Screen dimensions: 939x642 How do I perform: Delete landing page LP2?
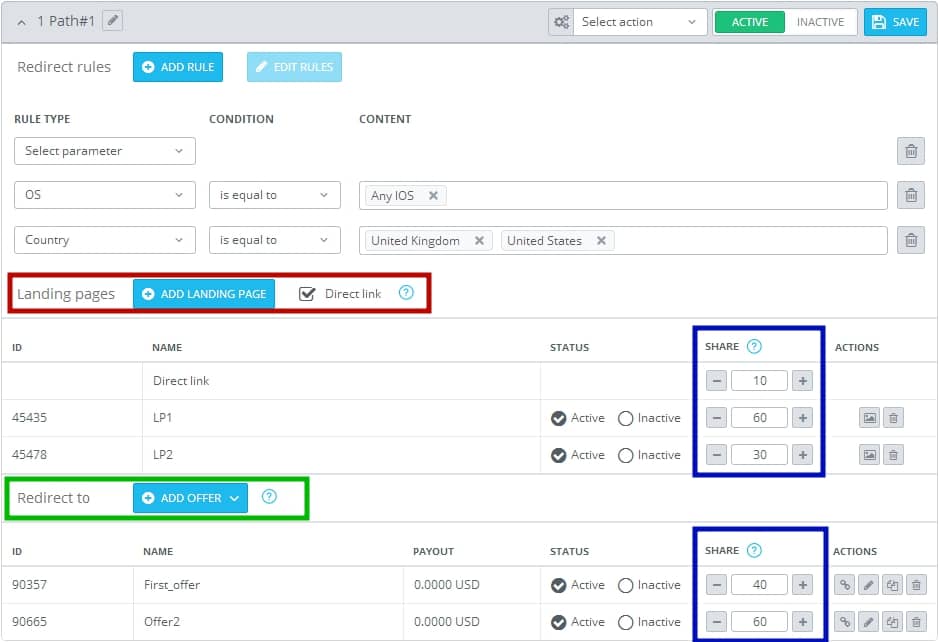click(893, 455)
